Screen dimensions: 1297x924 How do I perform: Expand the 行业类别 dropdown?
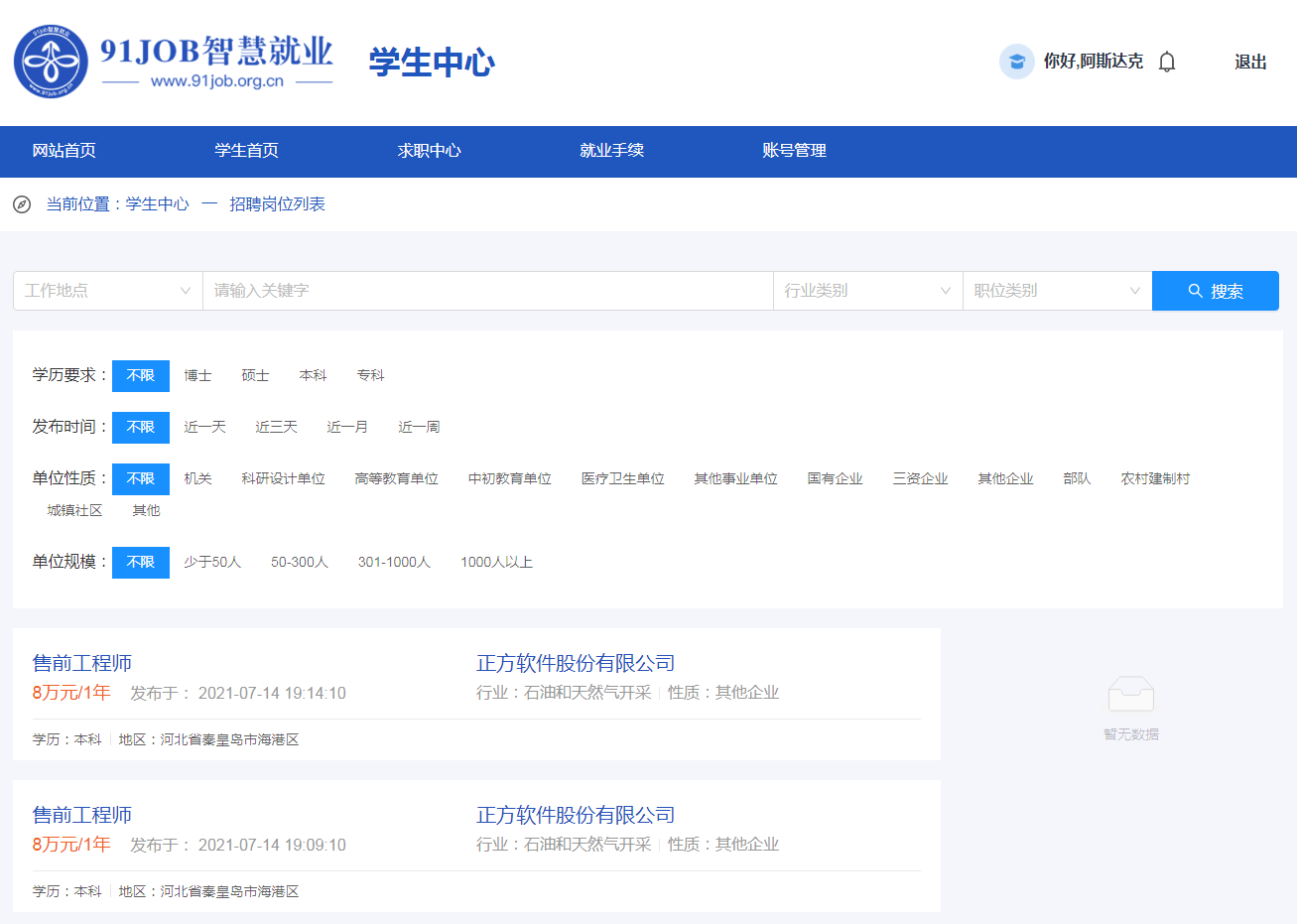(868, 291)
